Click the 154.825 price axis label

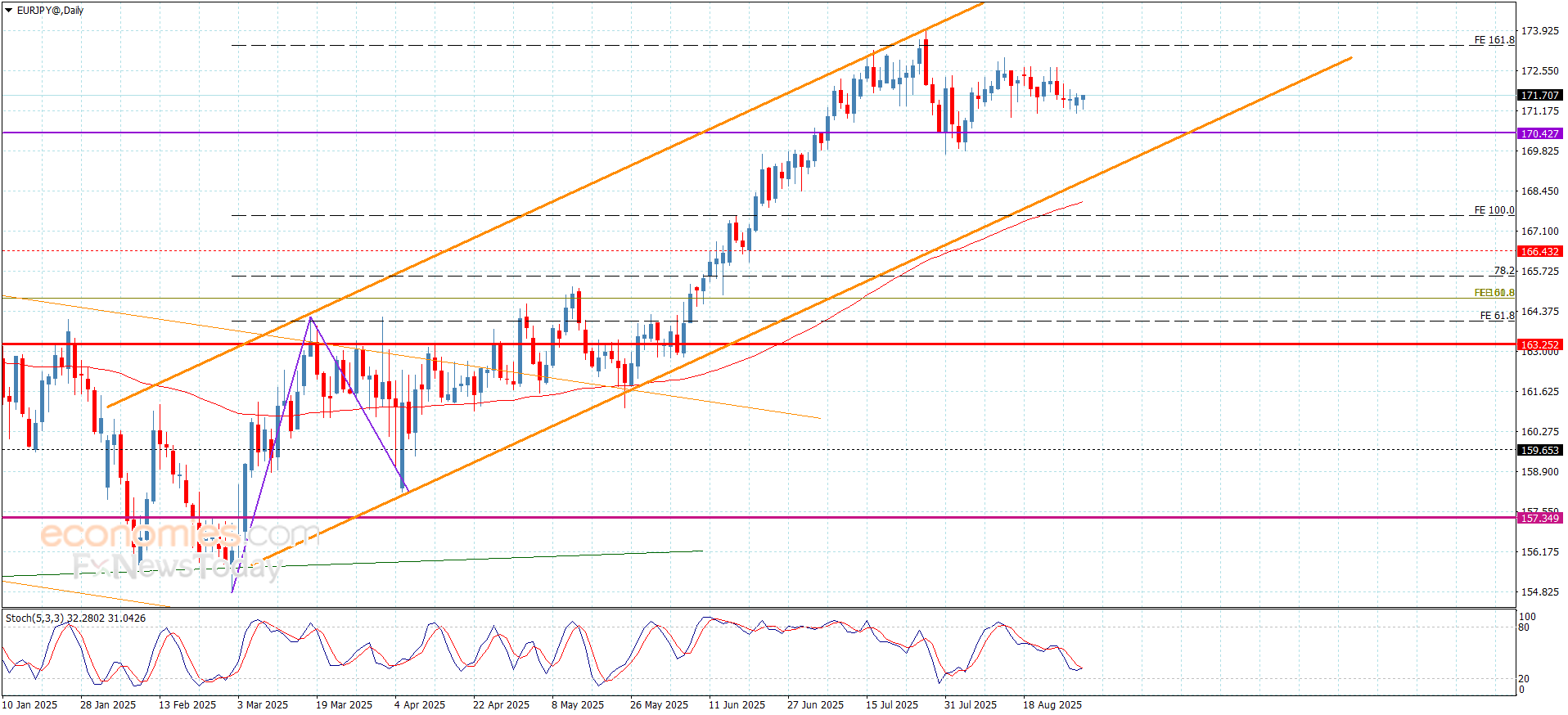pos(1539,592)
